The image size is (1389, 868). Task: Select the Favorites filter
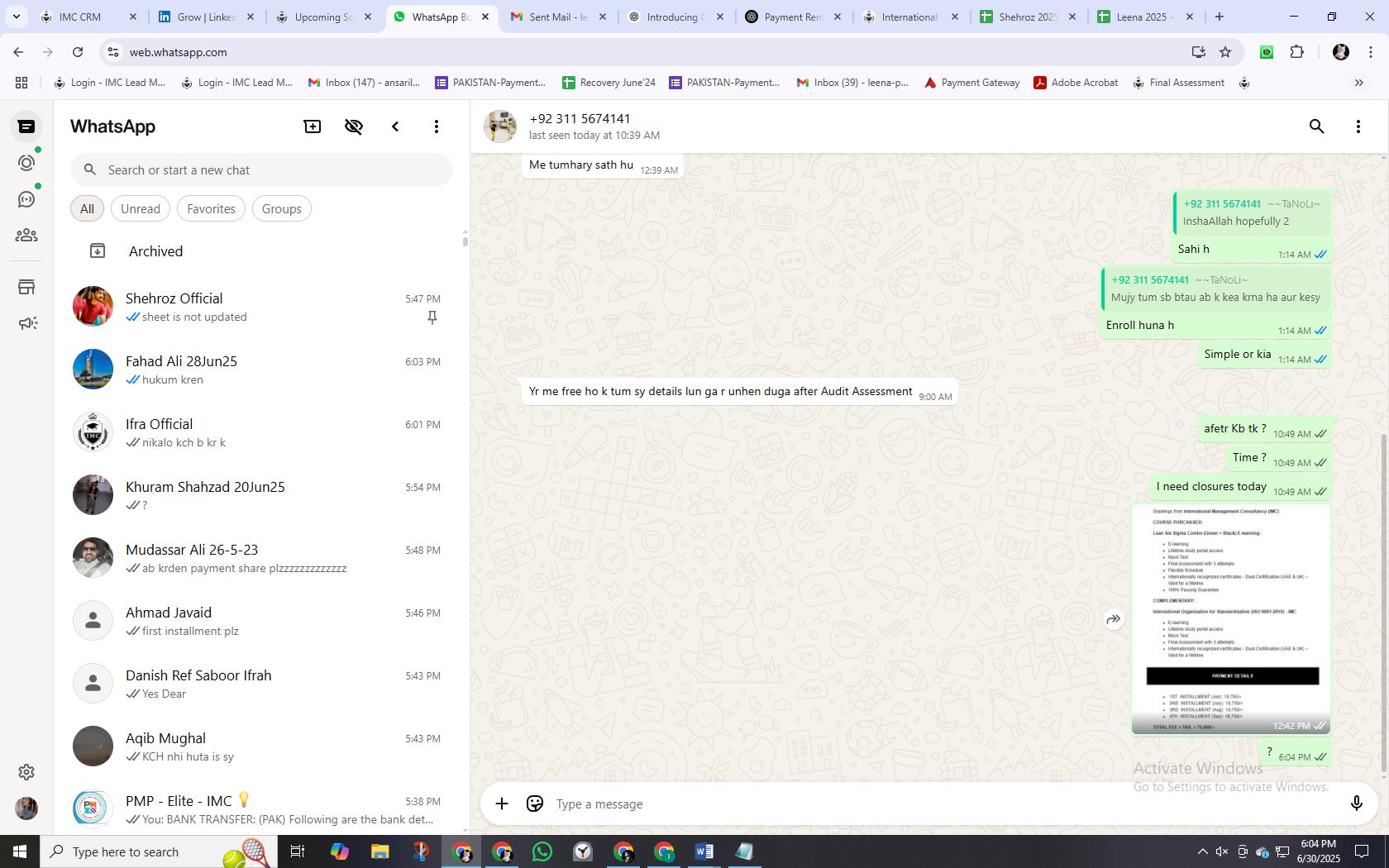point(211,208)
